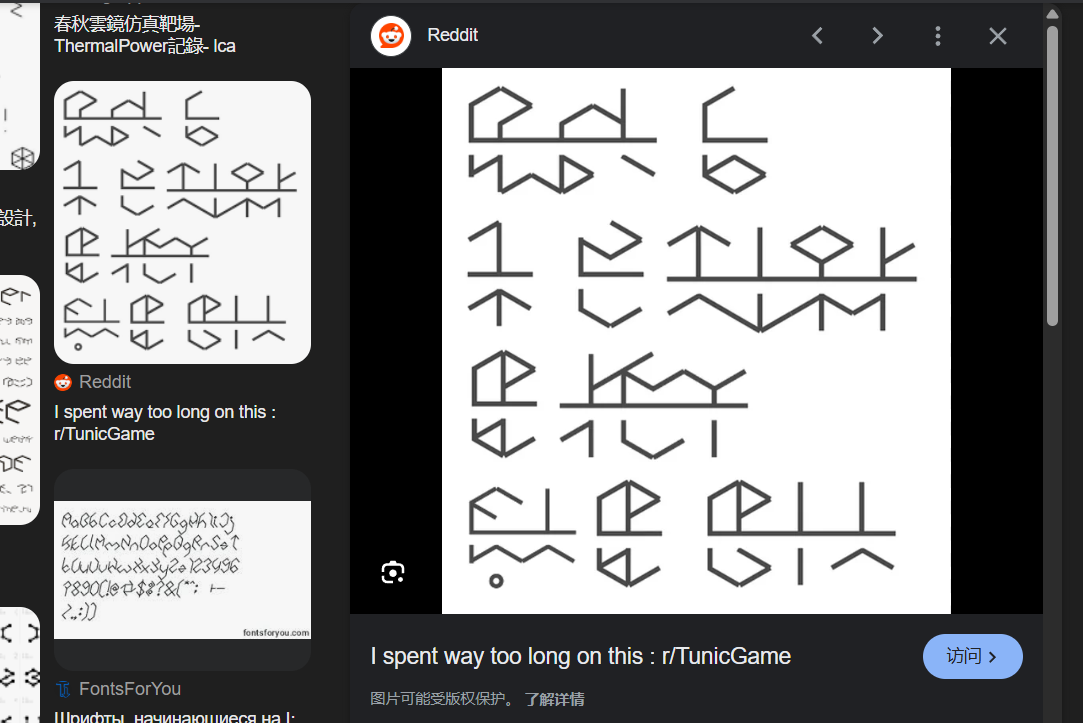Open the three-dot more options menu

pos(937,36)
